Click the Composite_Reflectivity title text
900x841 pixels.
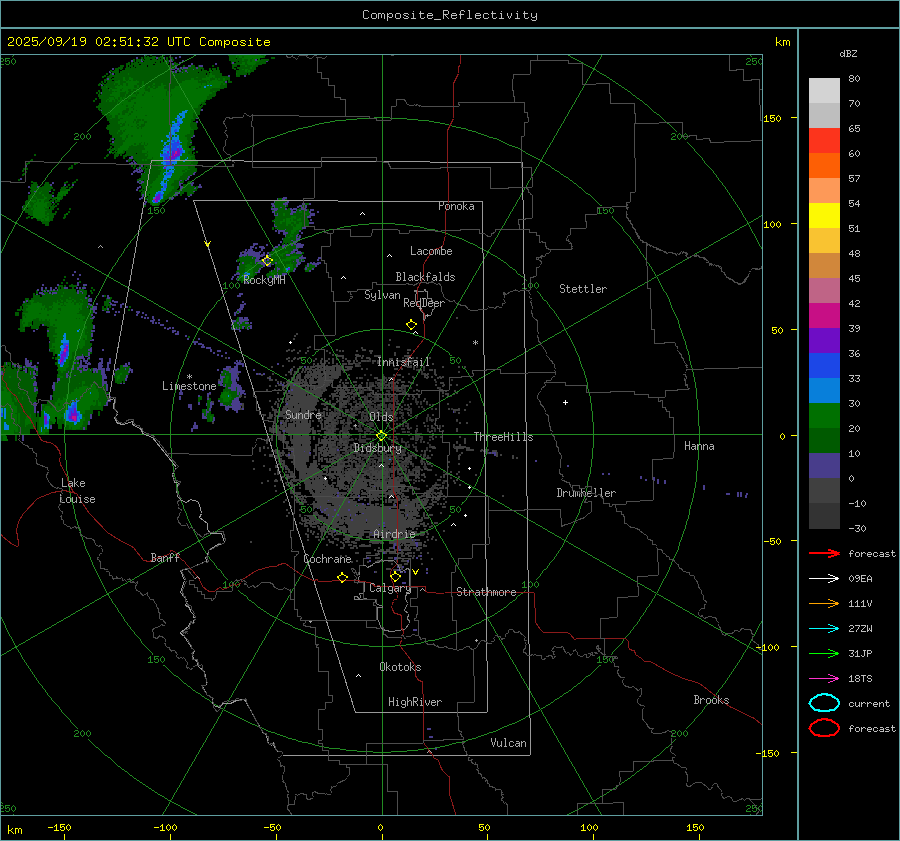tap(450, 15)
